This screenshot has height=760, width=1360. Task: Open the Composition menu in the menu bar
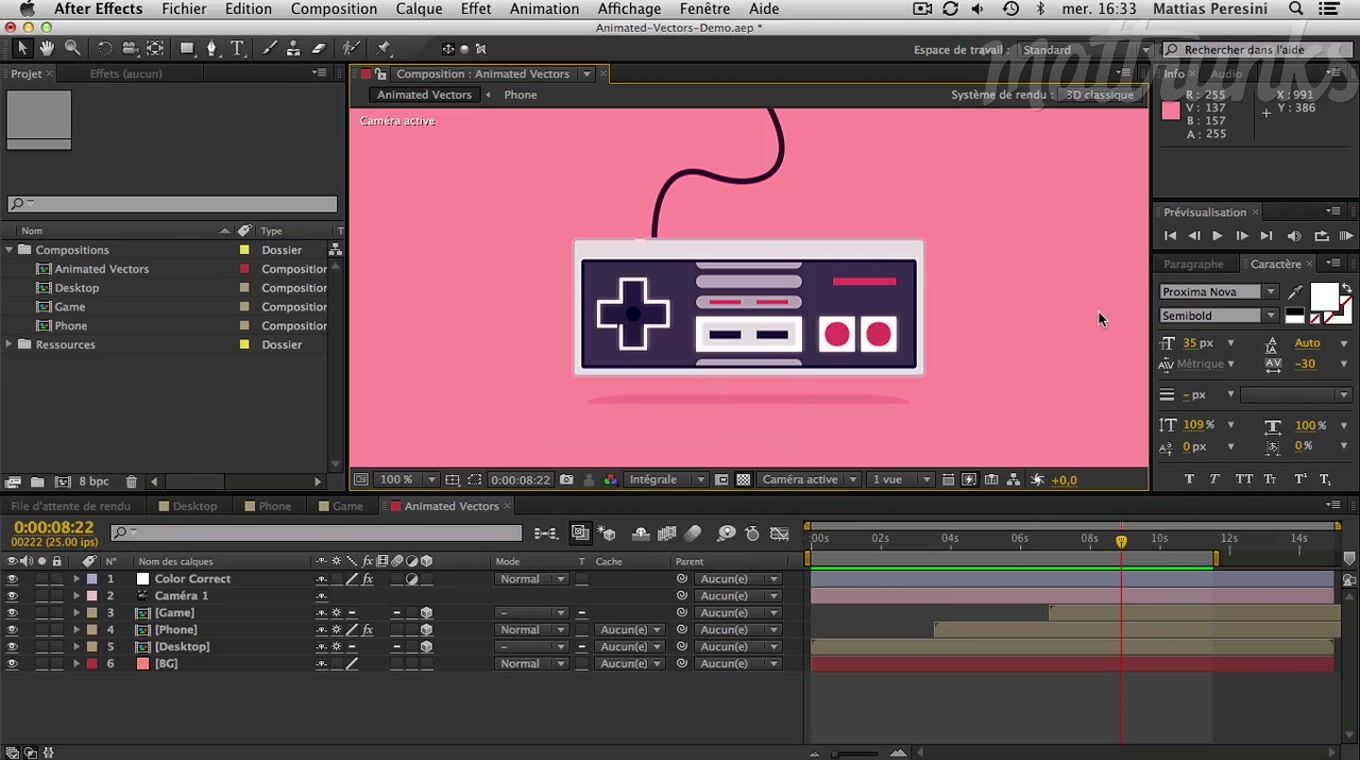(334, 9)
